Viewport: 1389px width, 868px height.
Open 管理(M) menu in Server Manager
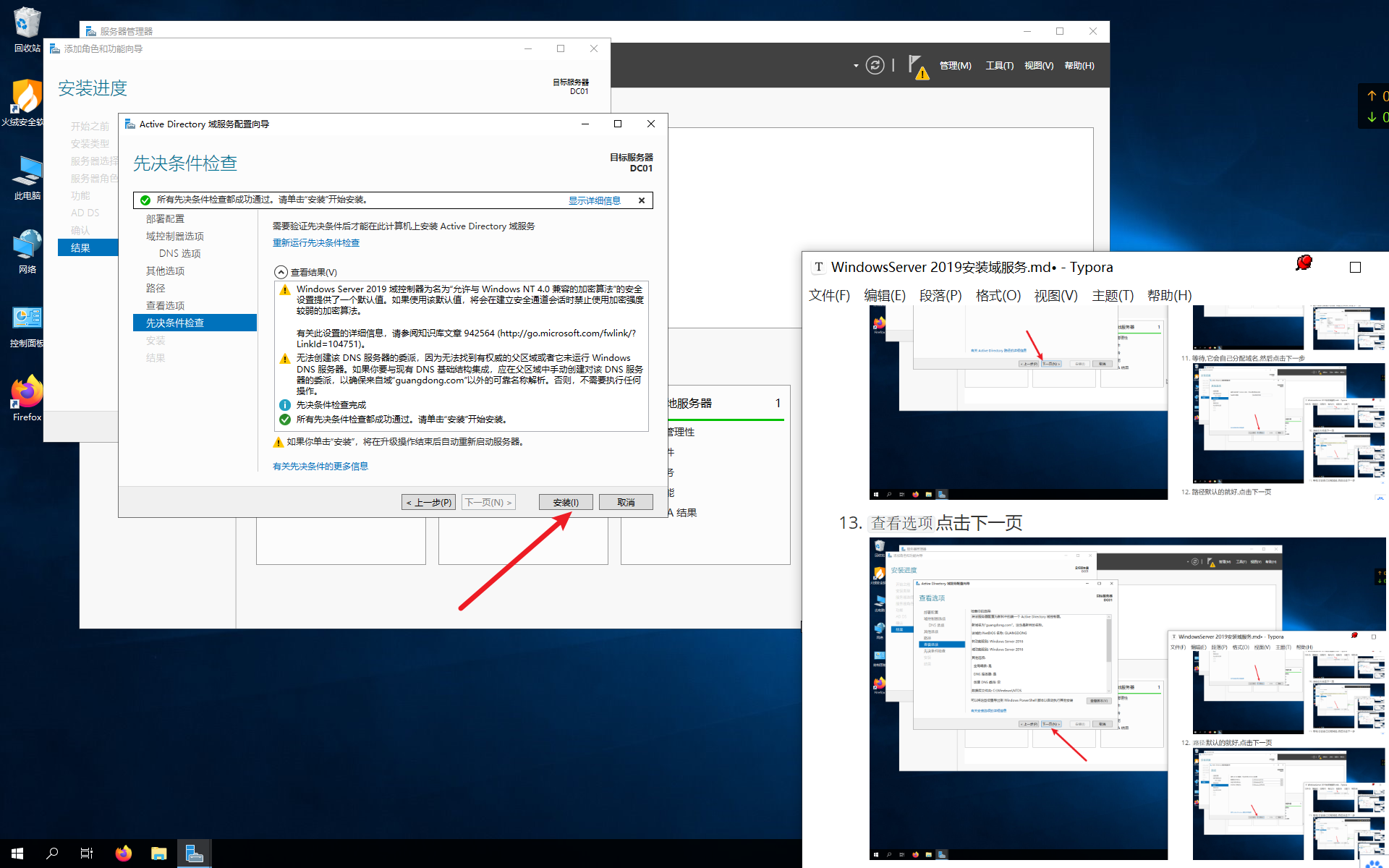954,66
